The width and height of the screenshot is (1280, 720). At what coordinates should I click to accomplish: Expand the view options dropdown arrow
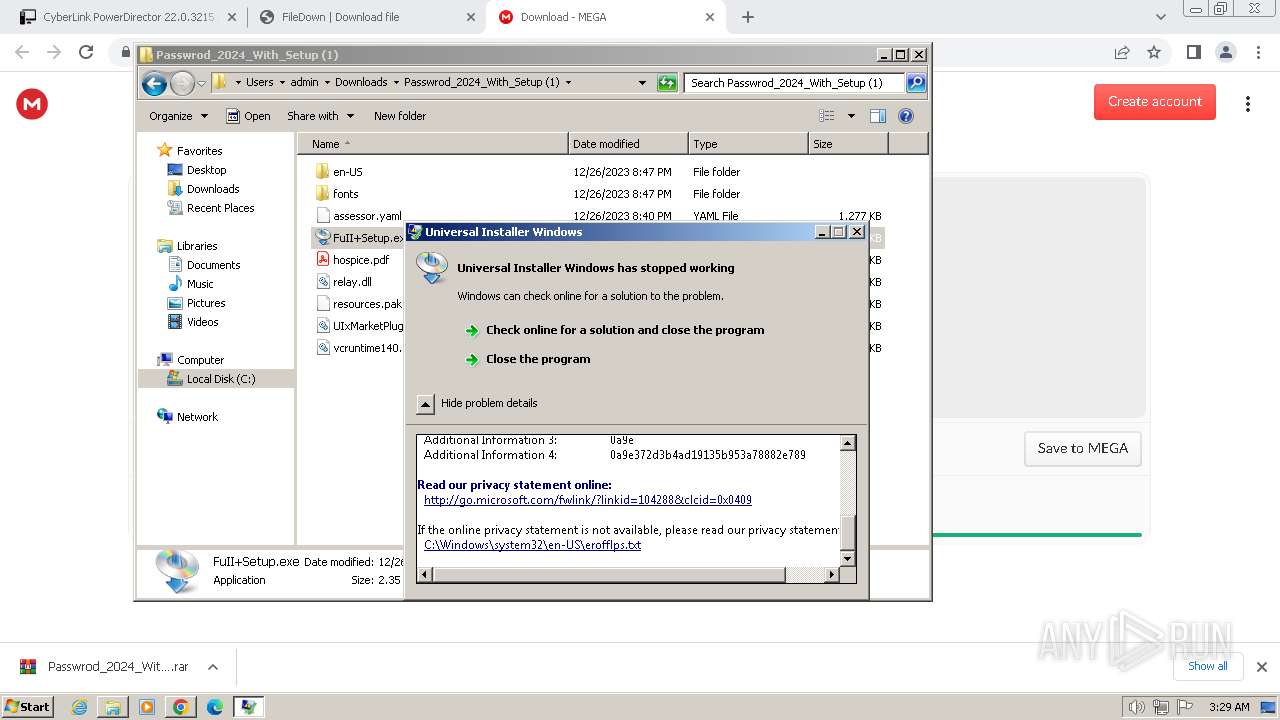click(x=851, y=116)
